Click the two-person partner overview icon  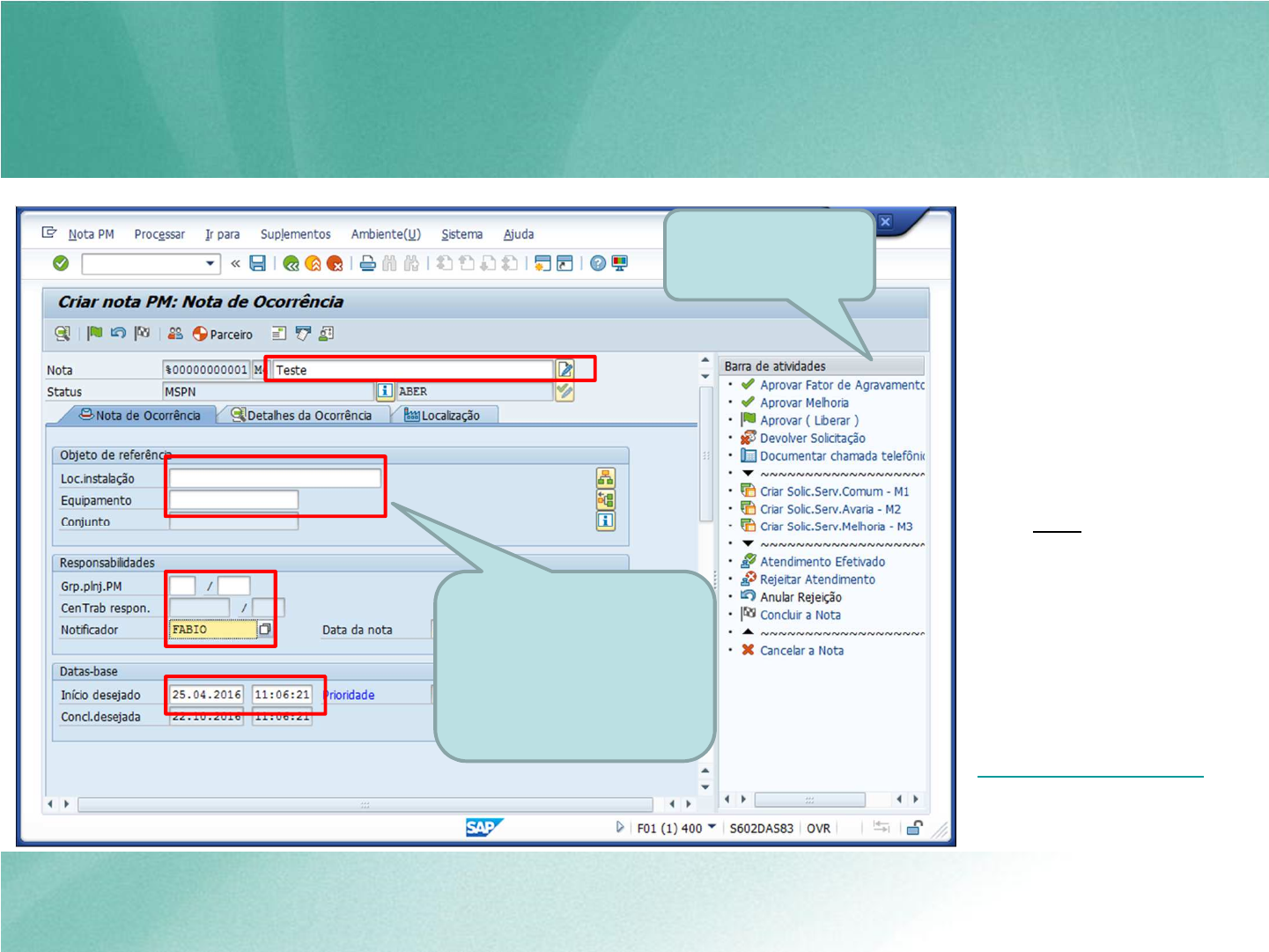tap(175, 334)
